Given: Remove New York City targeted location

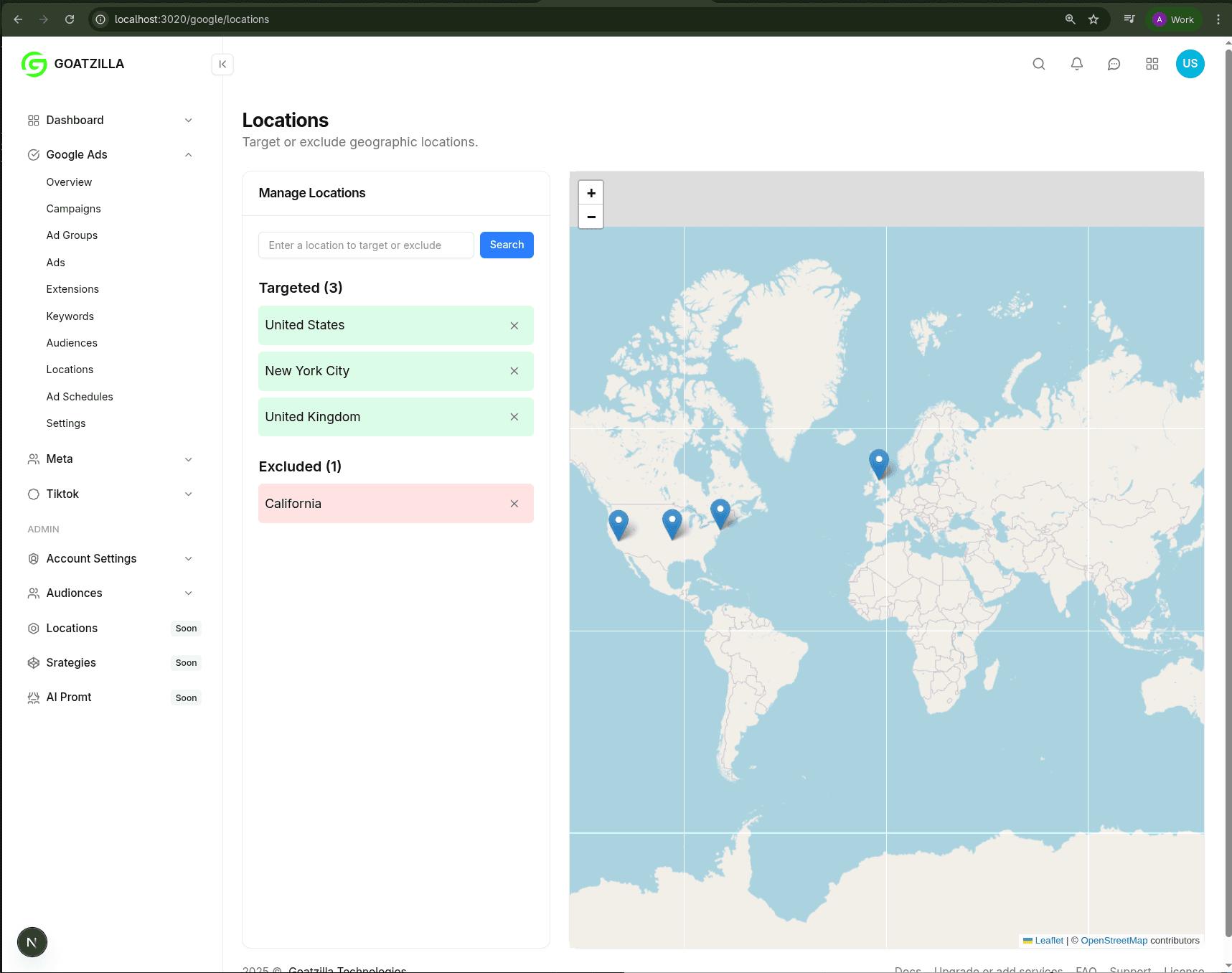Looking at the screenshot, I should pos(514,371).
